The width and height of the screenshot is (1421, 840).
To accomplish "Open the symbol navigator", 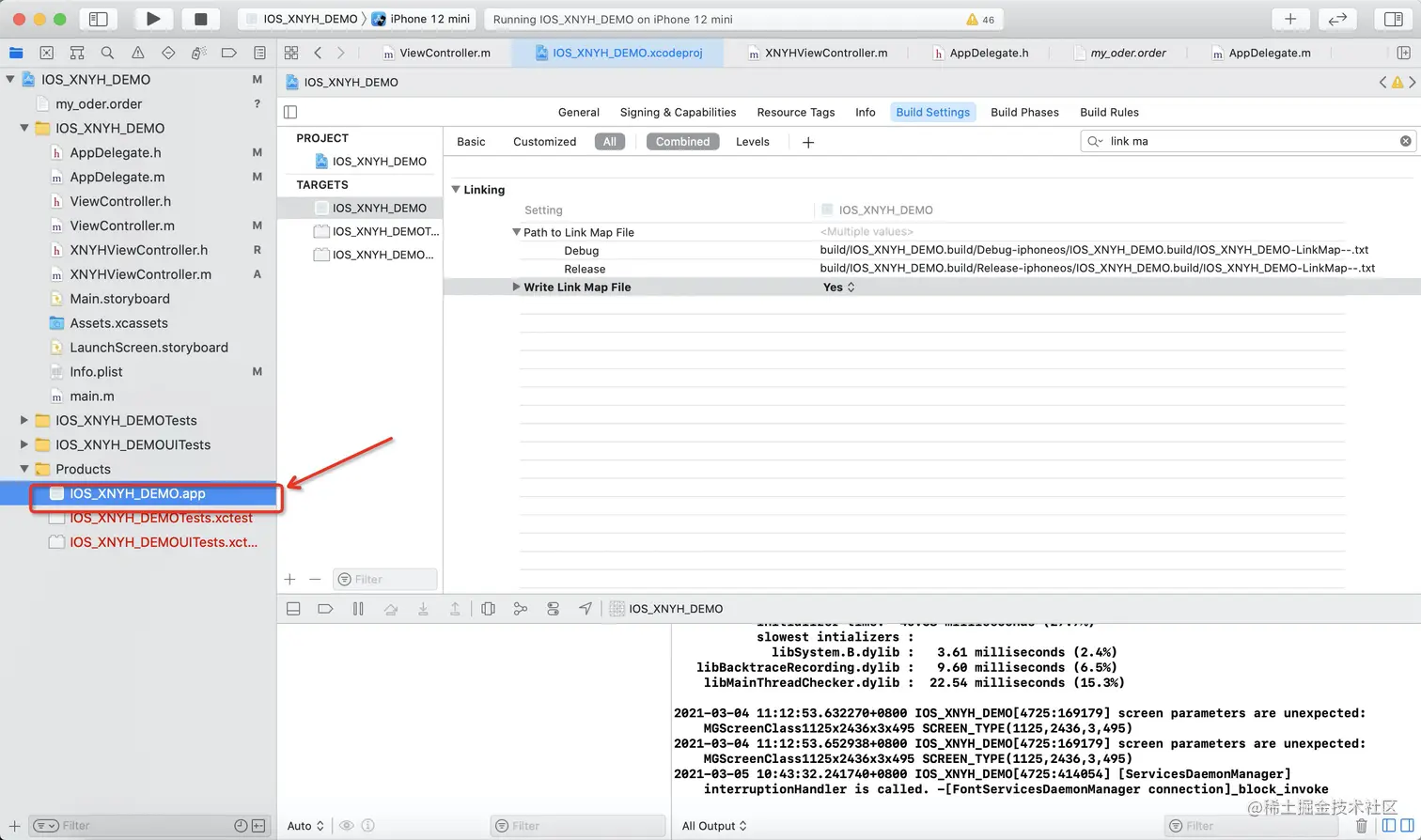I will [x=77, y=53].
